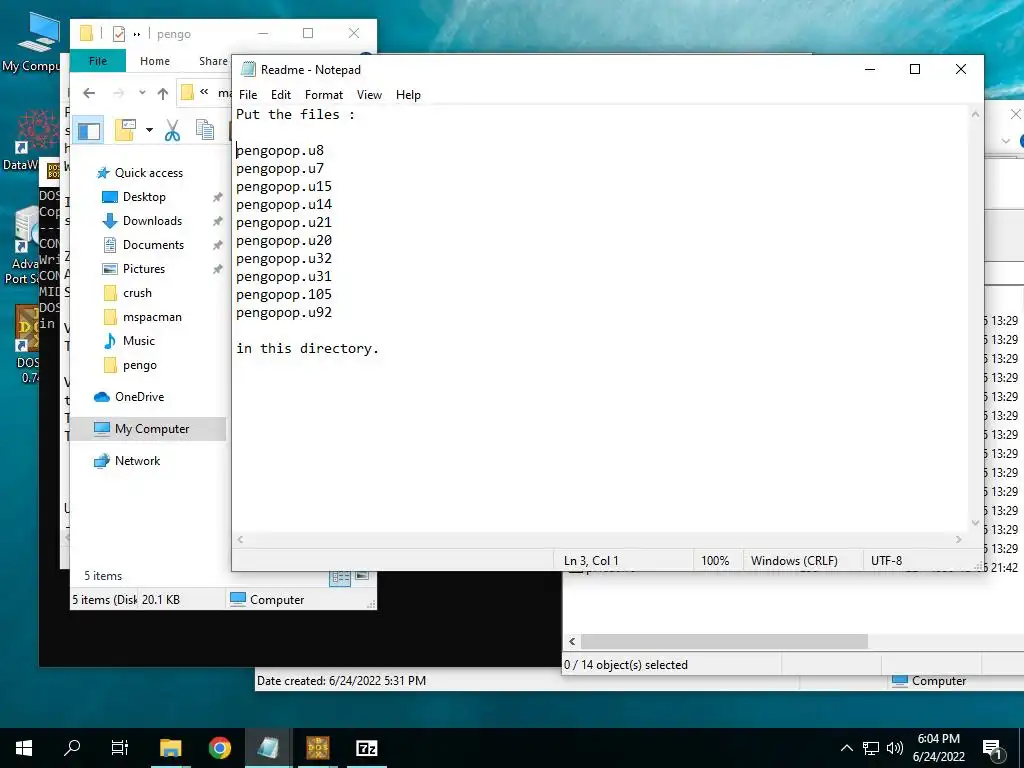This screenshot has height=768, width=1024.
Task: Open the Notepad Format menu
Action: [x=323, y=95]
